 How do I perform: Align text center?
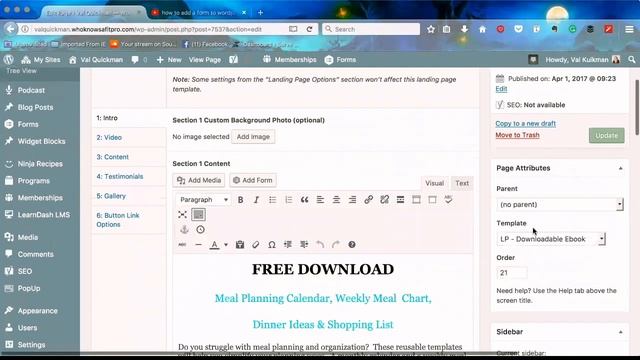pos(336,200)
